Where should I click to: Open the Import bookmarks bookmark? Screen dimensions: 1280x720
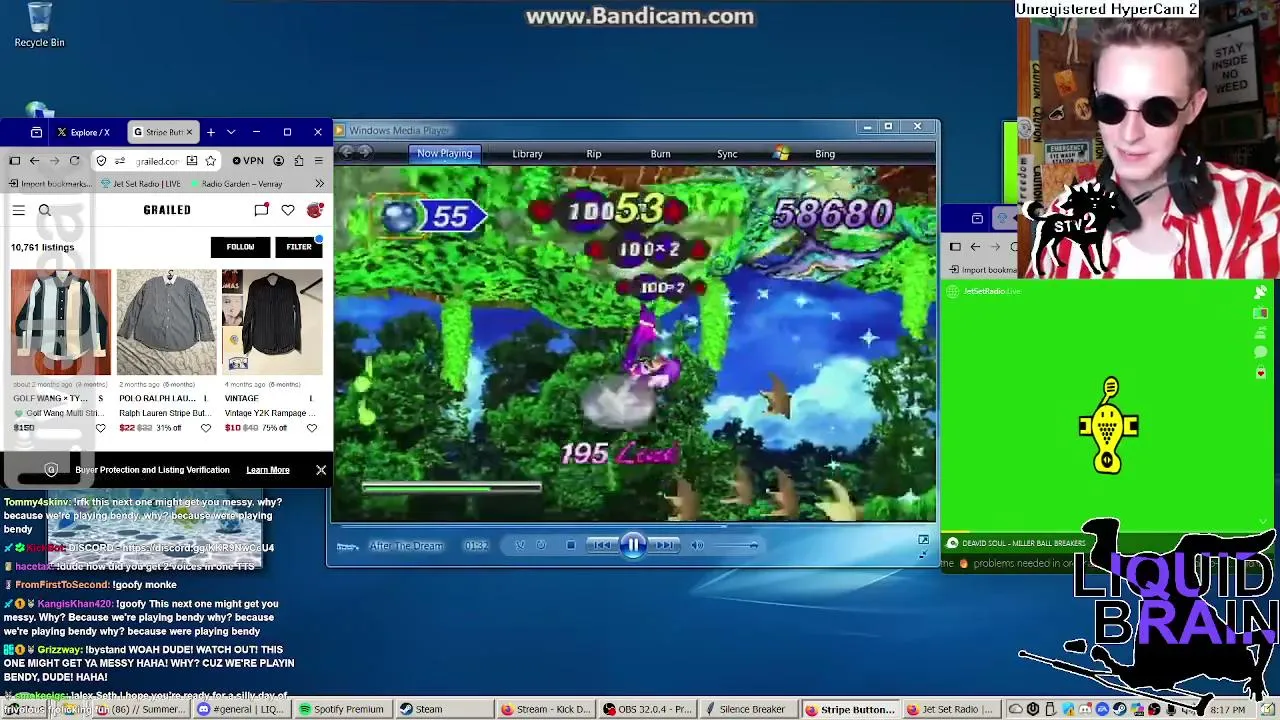point(49,184)
